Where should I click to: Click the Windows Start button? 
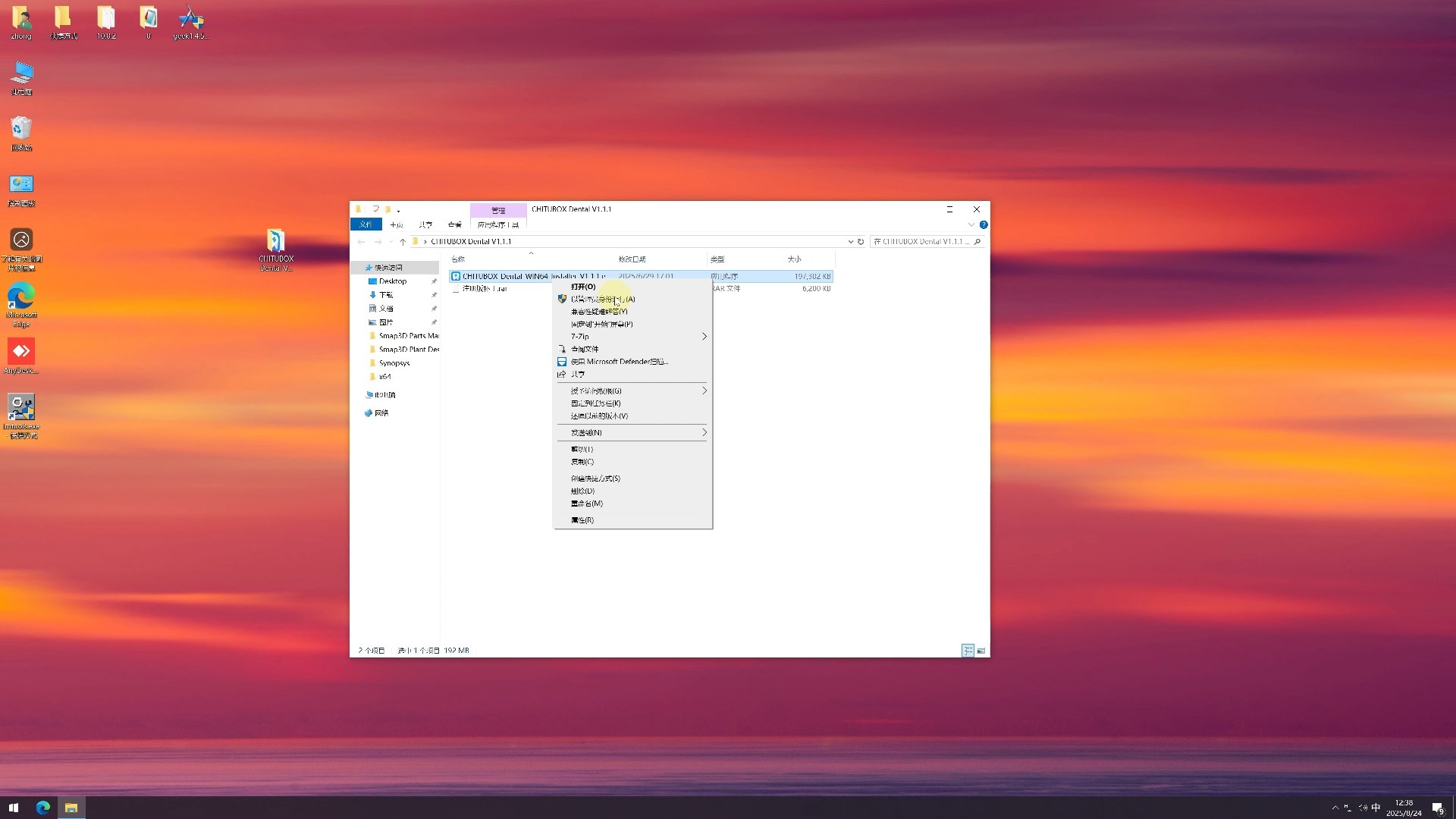[x=13, y=808]
